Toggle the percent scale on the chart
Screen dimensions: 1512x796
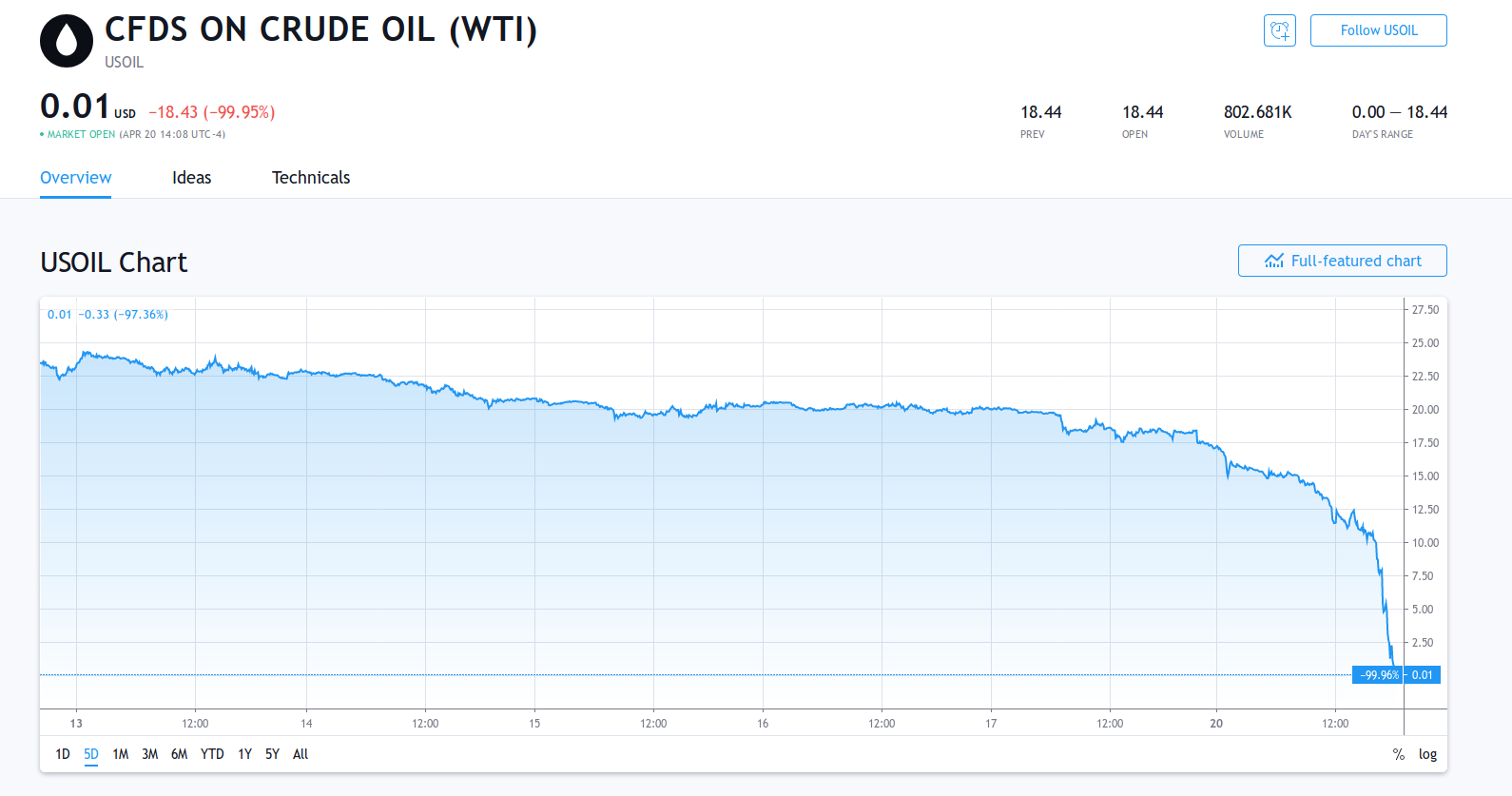tap(1398, 754)
